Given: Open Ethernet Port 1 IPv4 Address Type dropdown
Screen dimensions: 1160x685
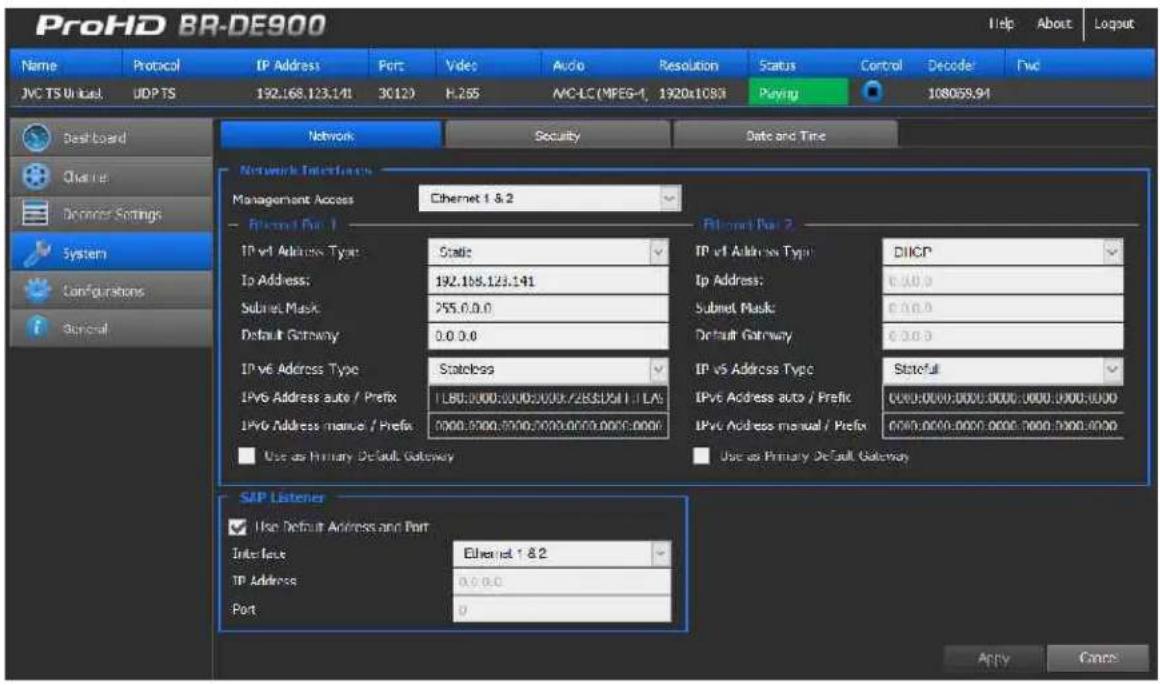Looking at the screenshot, I should (x=548, y=252).
